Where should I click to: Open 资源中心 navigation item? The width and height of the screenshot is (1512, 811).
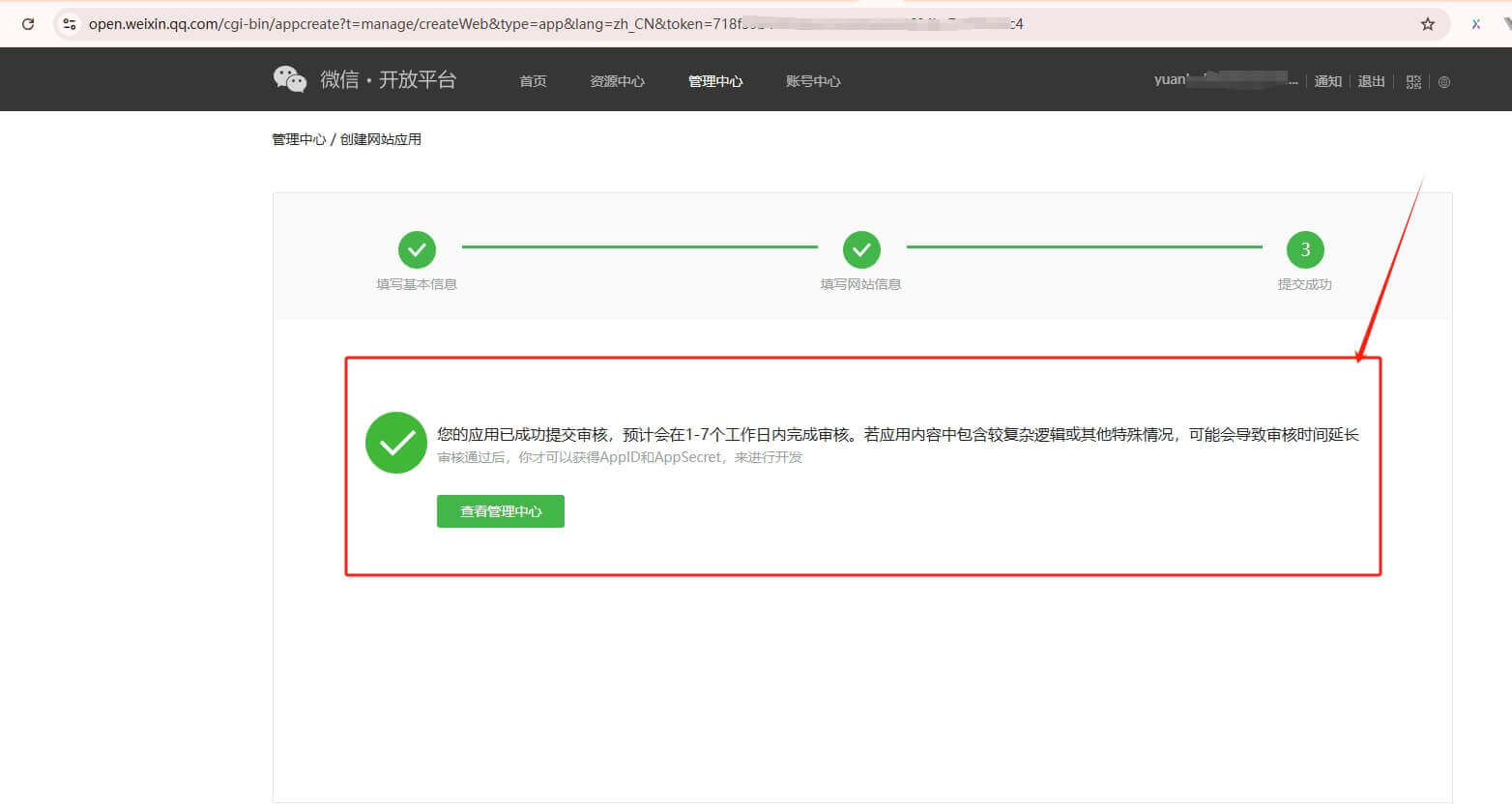point(617,81)
